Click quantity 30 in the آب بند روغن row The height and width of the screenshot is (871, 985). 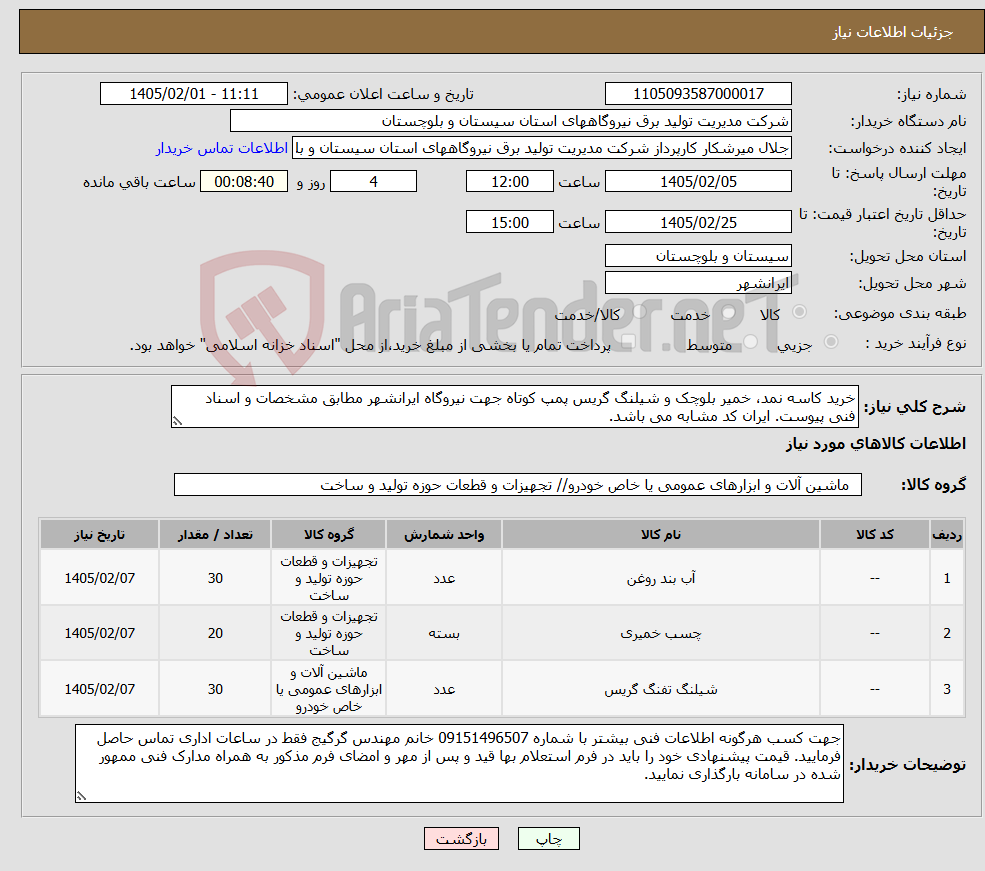(215, 578)
